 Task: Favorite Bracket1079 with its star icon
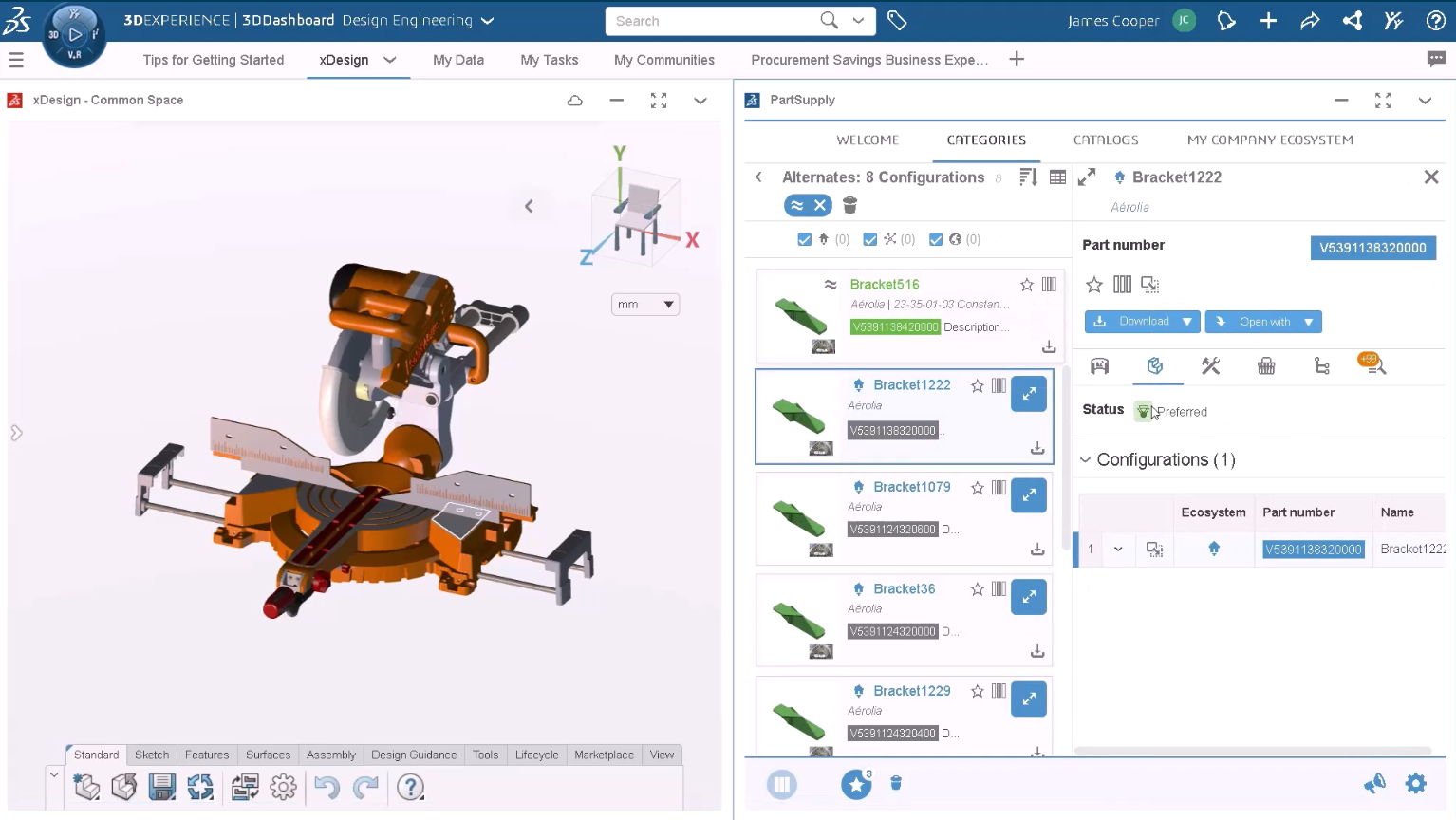point(977,488)
